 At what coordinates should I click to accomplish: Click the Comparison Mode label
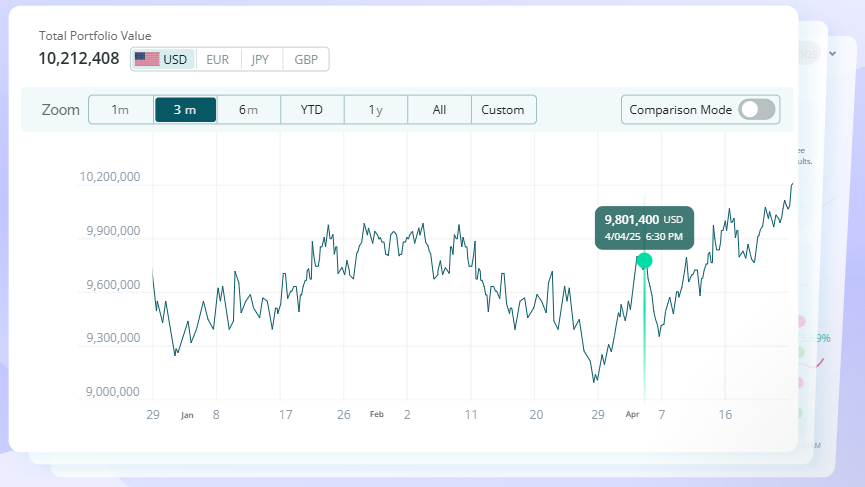(680, 110)
